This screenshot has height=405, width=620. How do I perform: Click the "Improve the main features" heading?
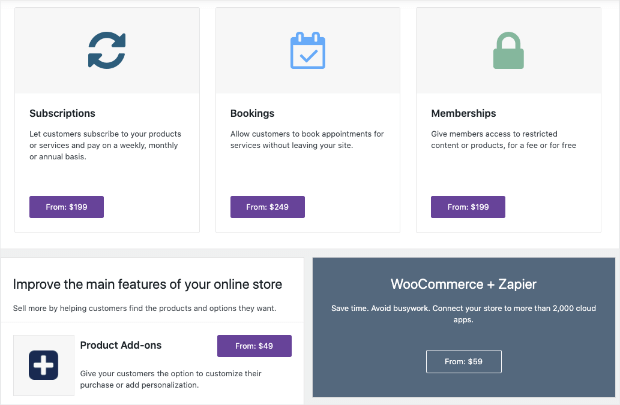pos(147,284)
